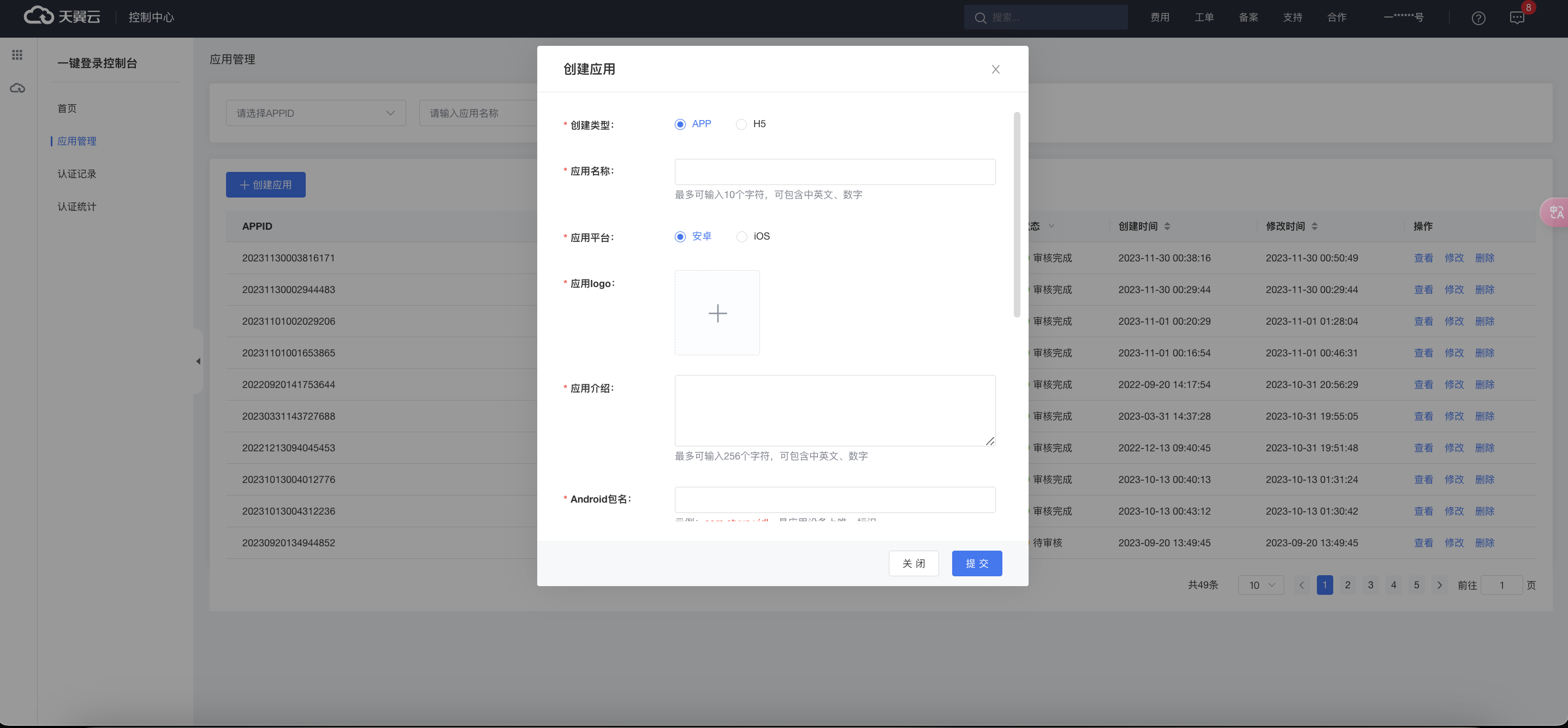
Task: Click the 关闭 button in dialog
Action: pos(913,564)
